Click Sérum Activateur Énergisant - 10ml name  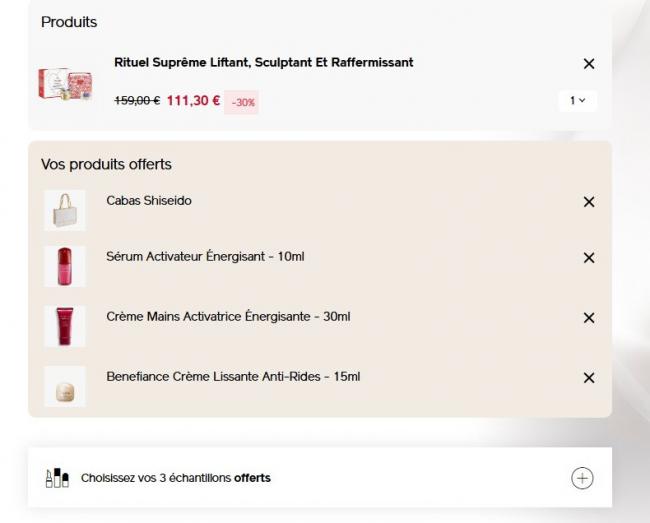coord(205,257)
